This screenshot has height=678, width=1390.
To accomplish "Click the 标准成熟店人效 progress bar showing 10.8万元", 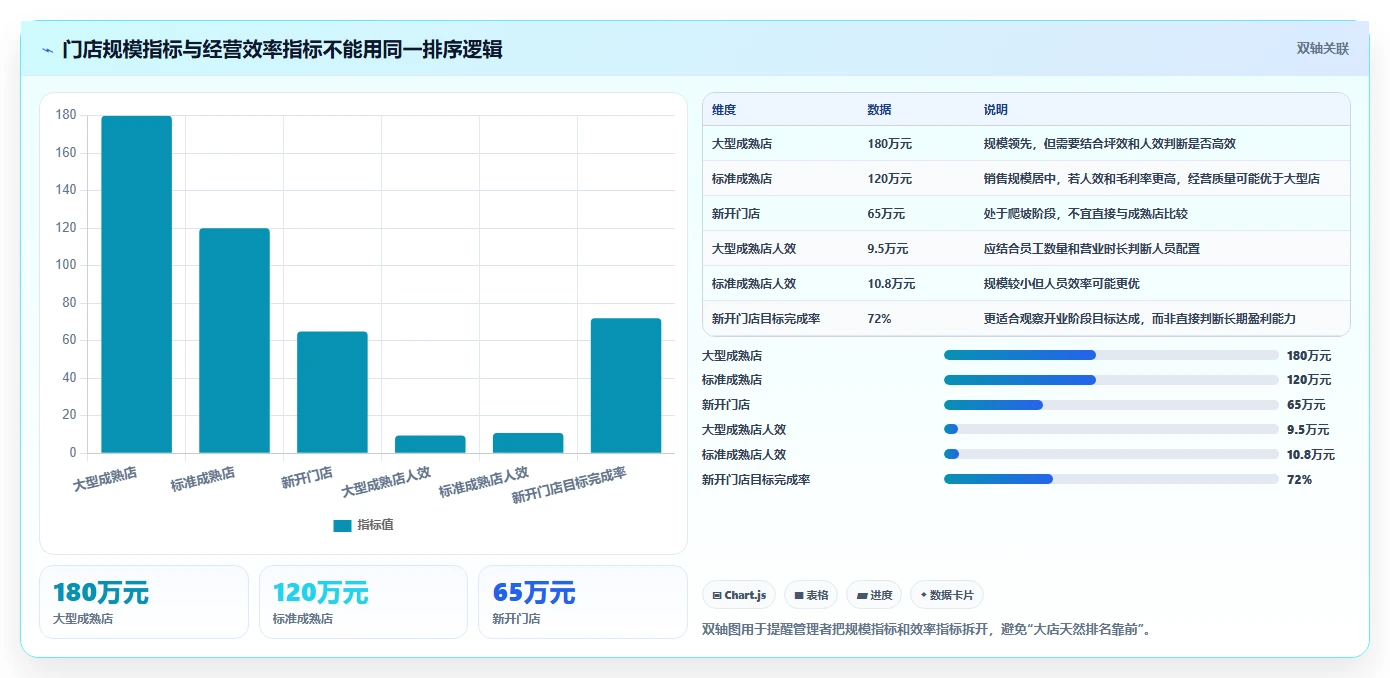I will coord(1111,454).
